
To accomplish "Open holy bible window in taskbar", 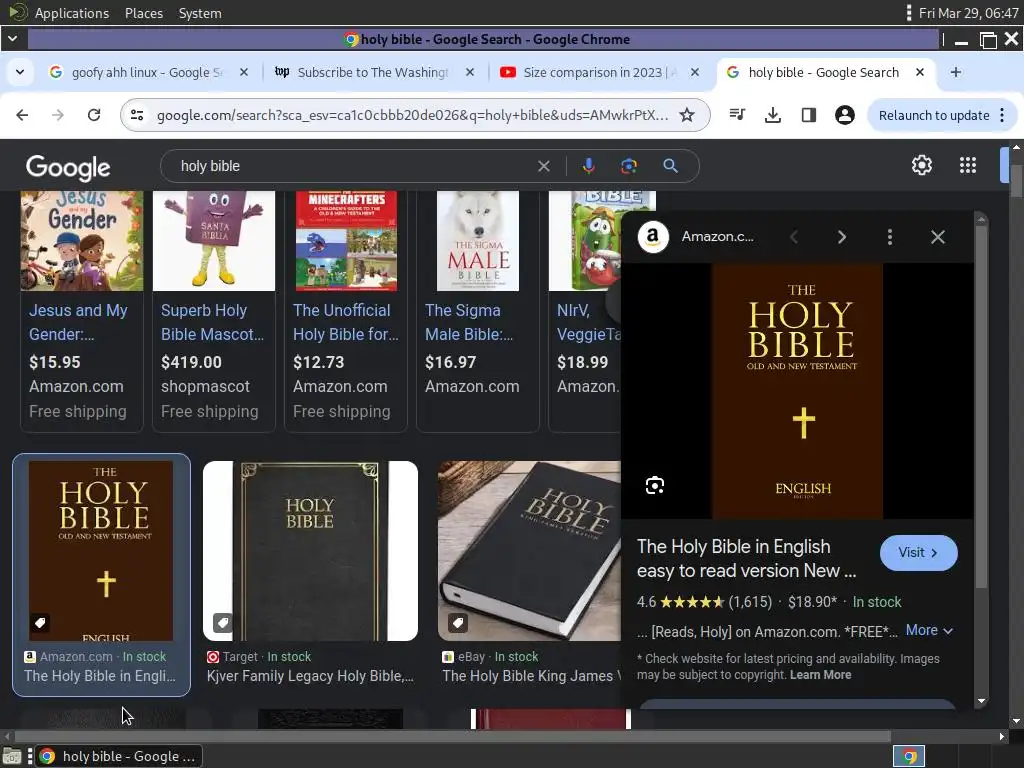I will pos(118,756).
